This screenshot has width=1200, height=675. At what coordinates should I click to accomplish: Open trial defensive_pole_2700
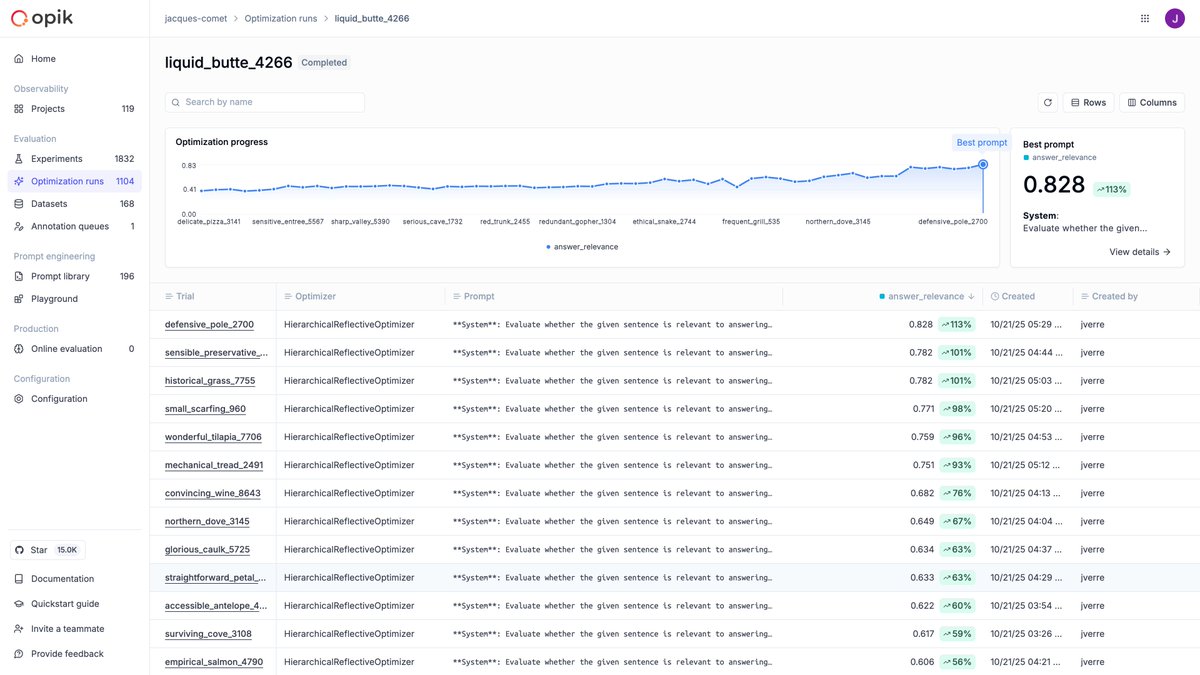click(209, 325)
